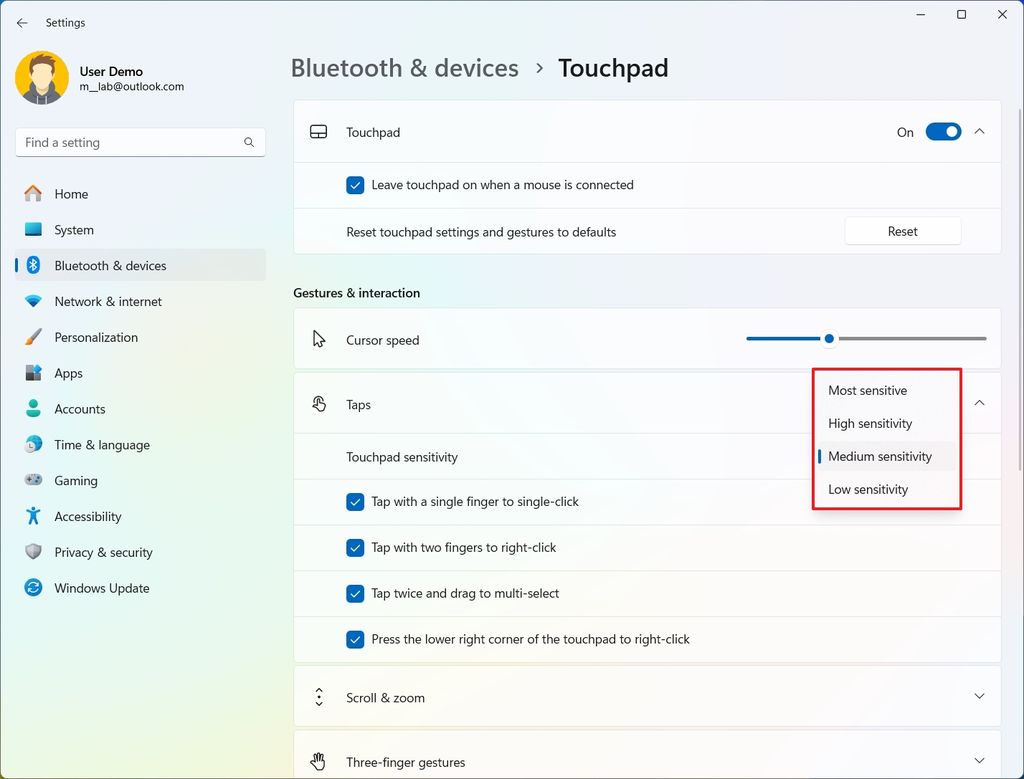This screenshot has width=1024, height=779.
Task: Uncheck leave touchpad on when mouse connected
Action: click(x=355, y=185)
